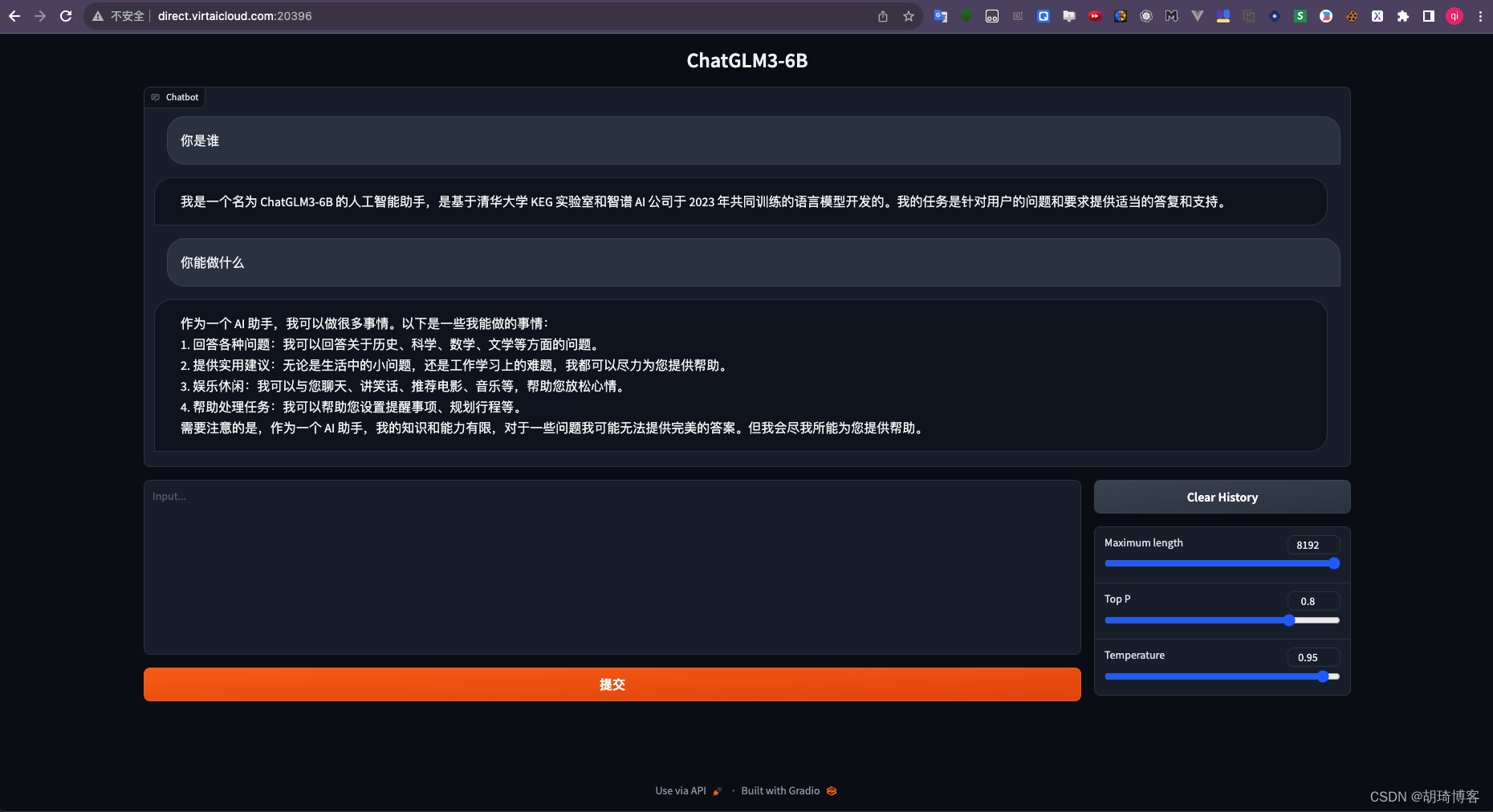Click reply line 3. 娱乐休闲
Image resolution: width=1493 pixels, height=812 pixels.
pyautogui.click(x=405, y=386)
